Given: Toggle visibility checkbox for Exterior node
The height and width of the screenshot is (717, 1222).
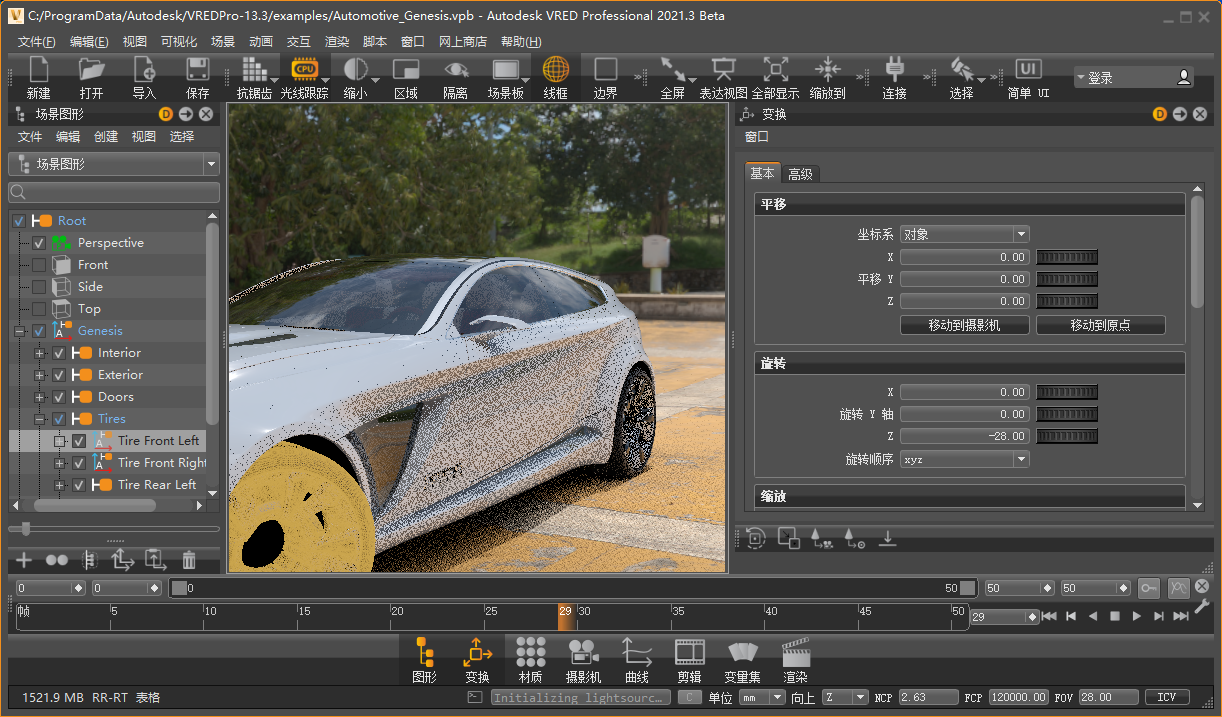Looking at the screenshot, I should point(59,375).
